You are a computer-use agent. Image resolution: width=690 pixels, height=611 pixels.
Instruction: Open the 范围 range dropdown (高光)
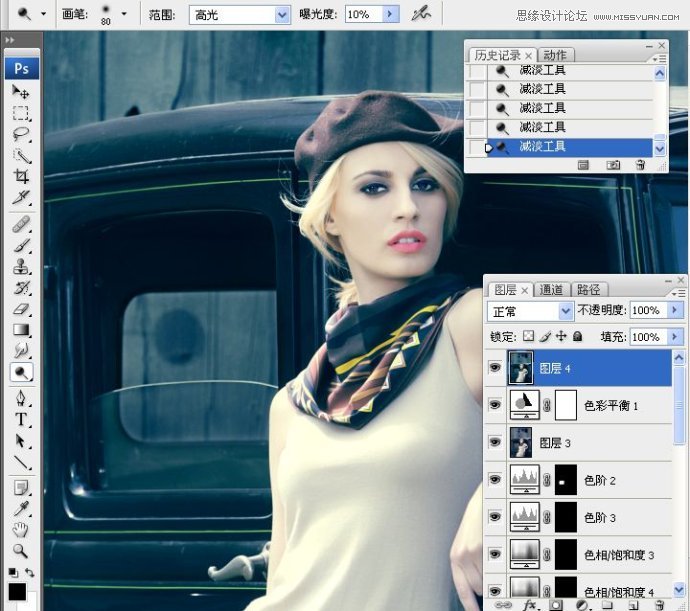281,15
